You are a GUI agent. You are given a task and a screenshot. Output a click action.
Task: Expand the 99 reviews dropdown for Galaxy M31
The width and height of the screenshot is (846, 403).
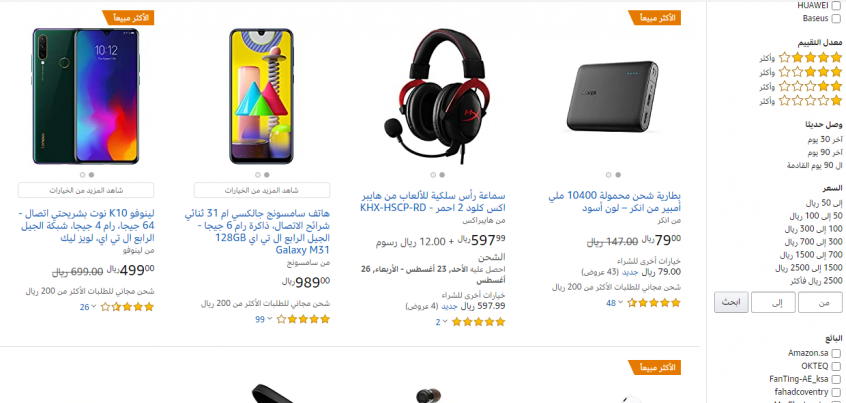tap(264, 319)
